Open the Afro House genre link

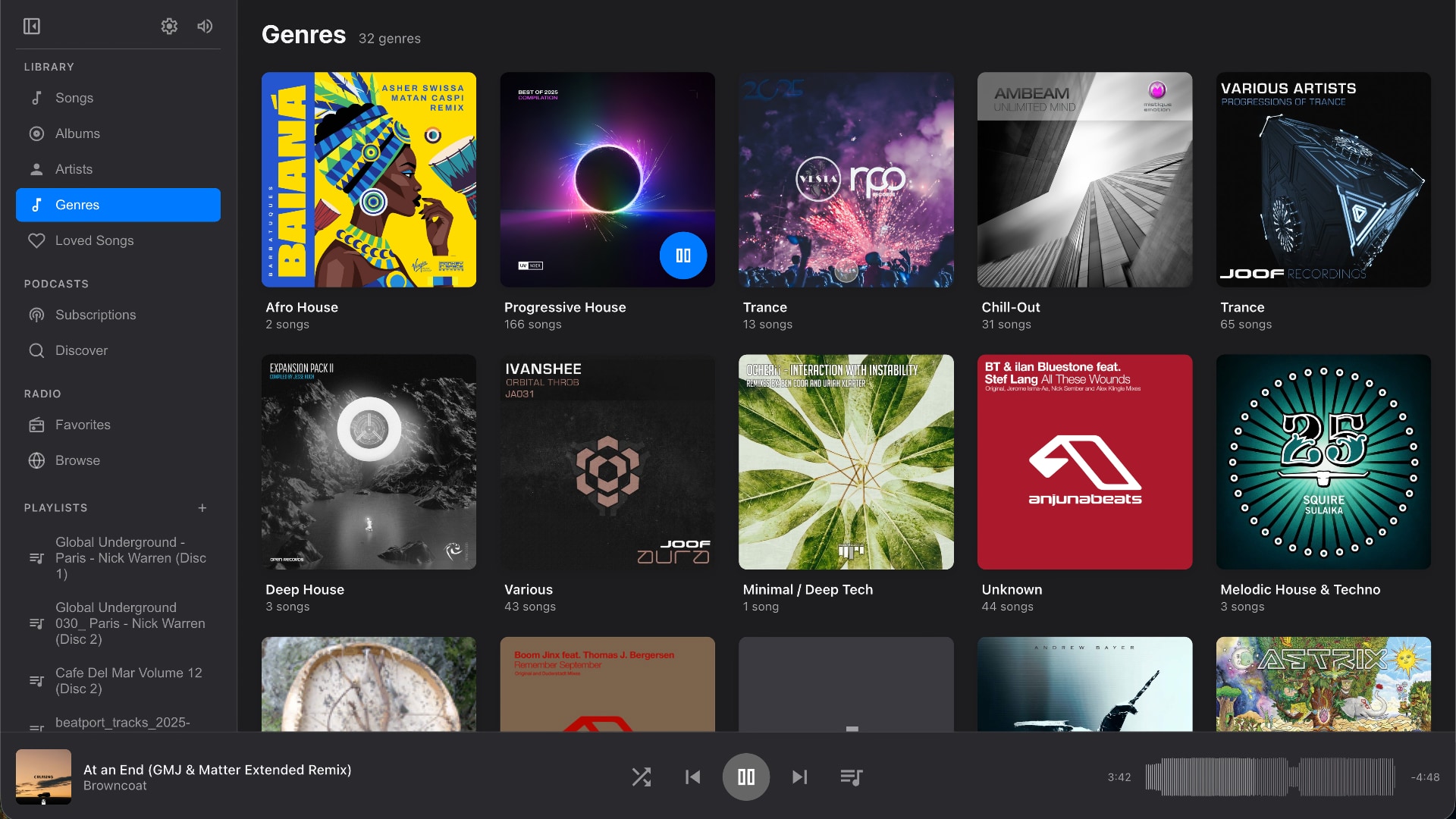pyautogui.click(x=302, y=307)
